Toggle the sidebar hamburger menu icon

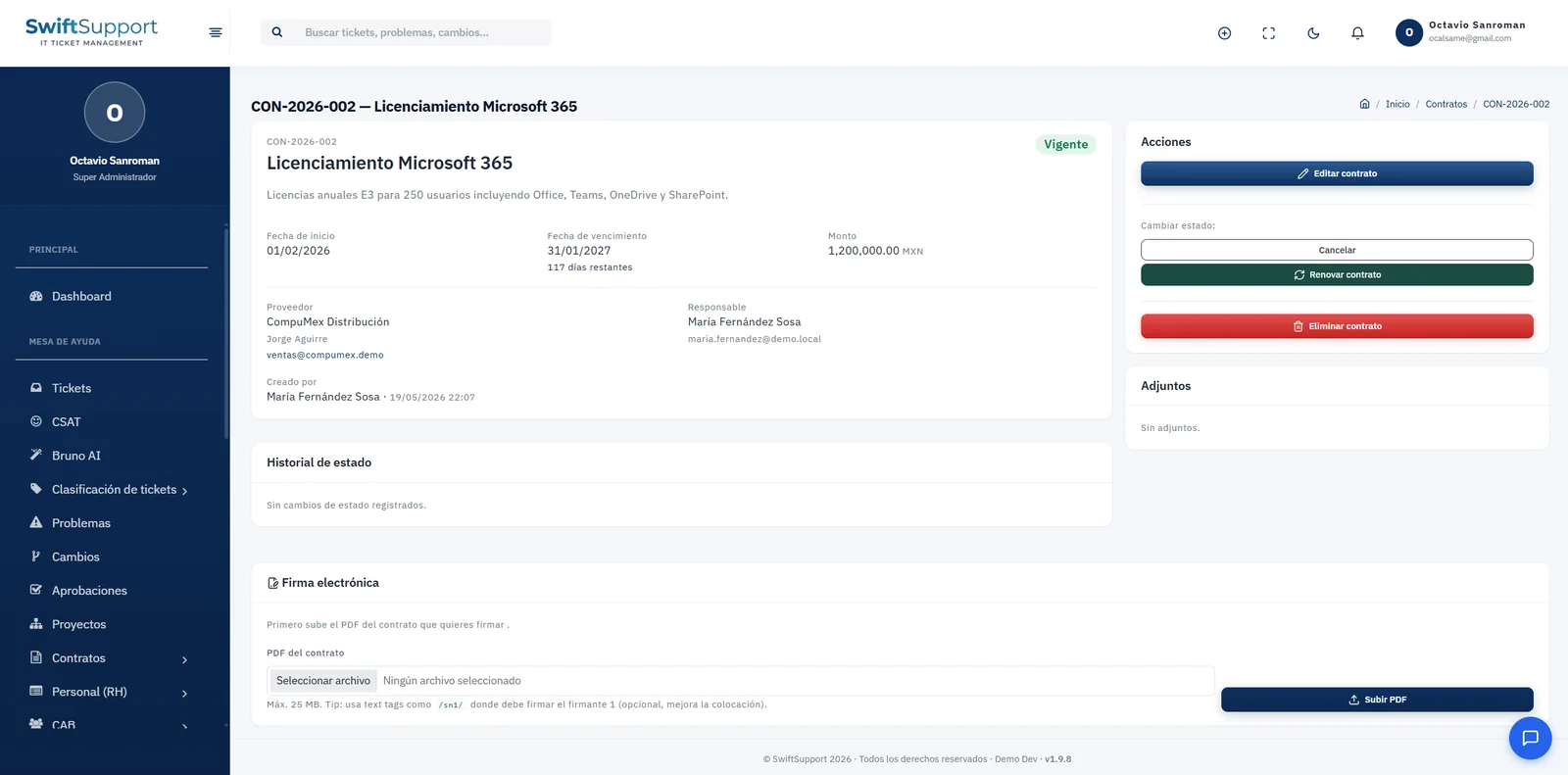tap(216, 32)
